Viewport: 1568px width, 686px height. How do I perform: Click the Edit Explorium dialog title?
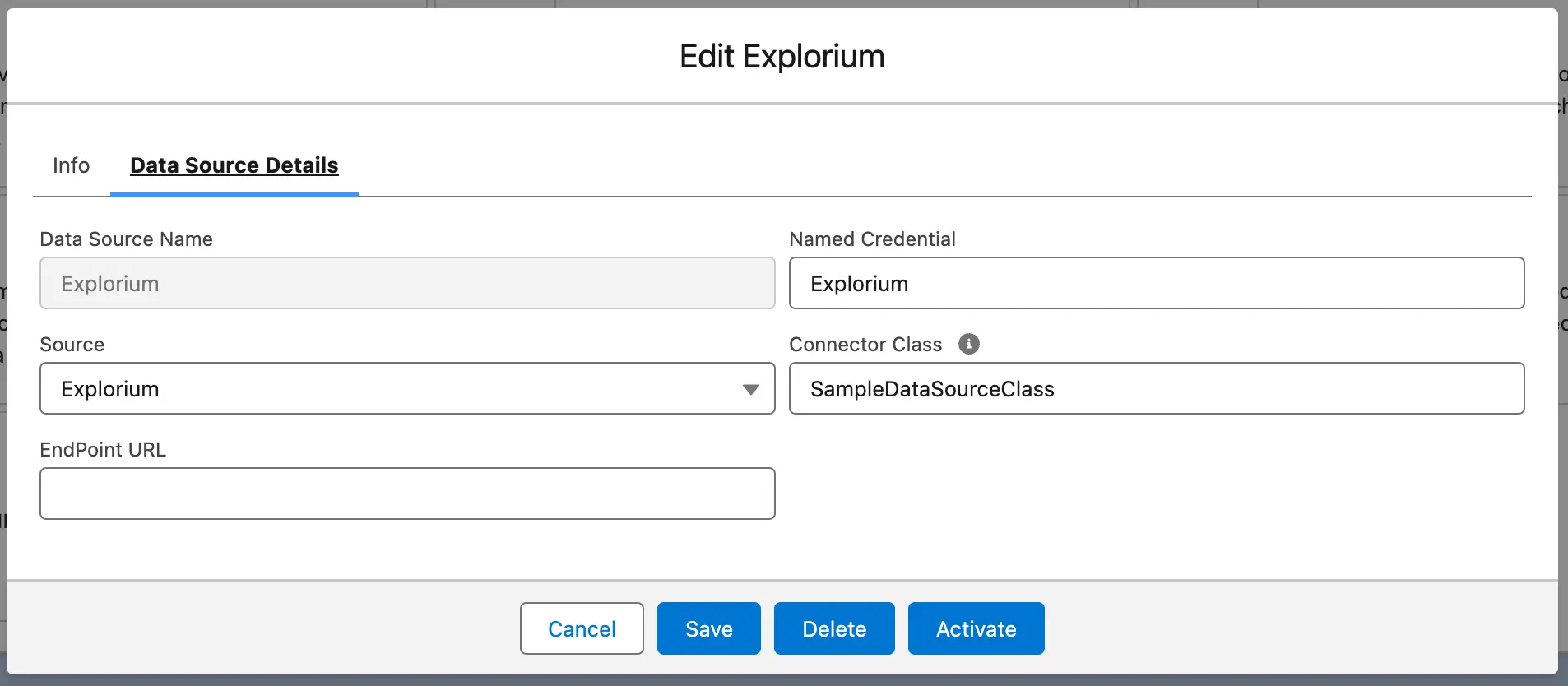tap(782, 57)
